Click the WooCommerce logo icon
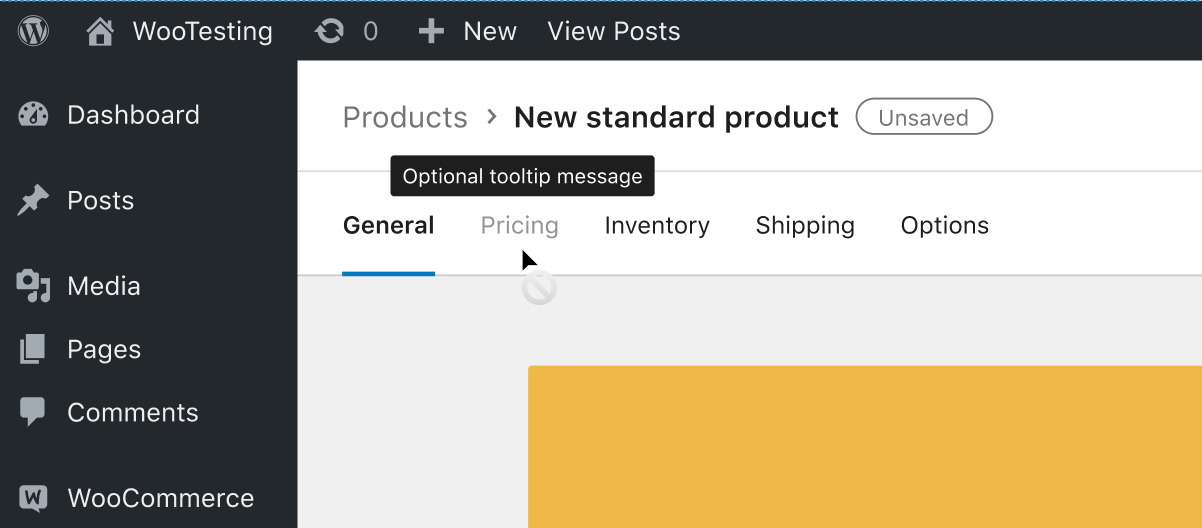This screenshot has width=1202, height=528. pyautogui.click(x=33, y=497)
